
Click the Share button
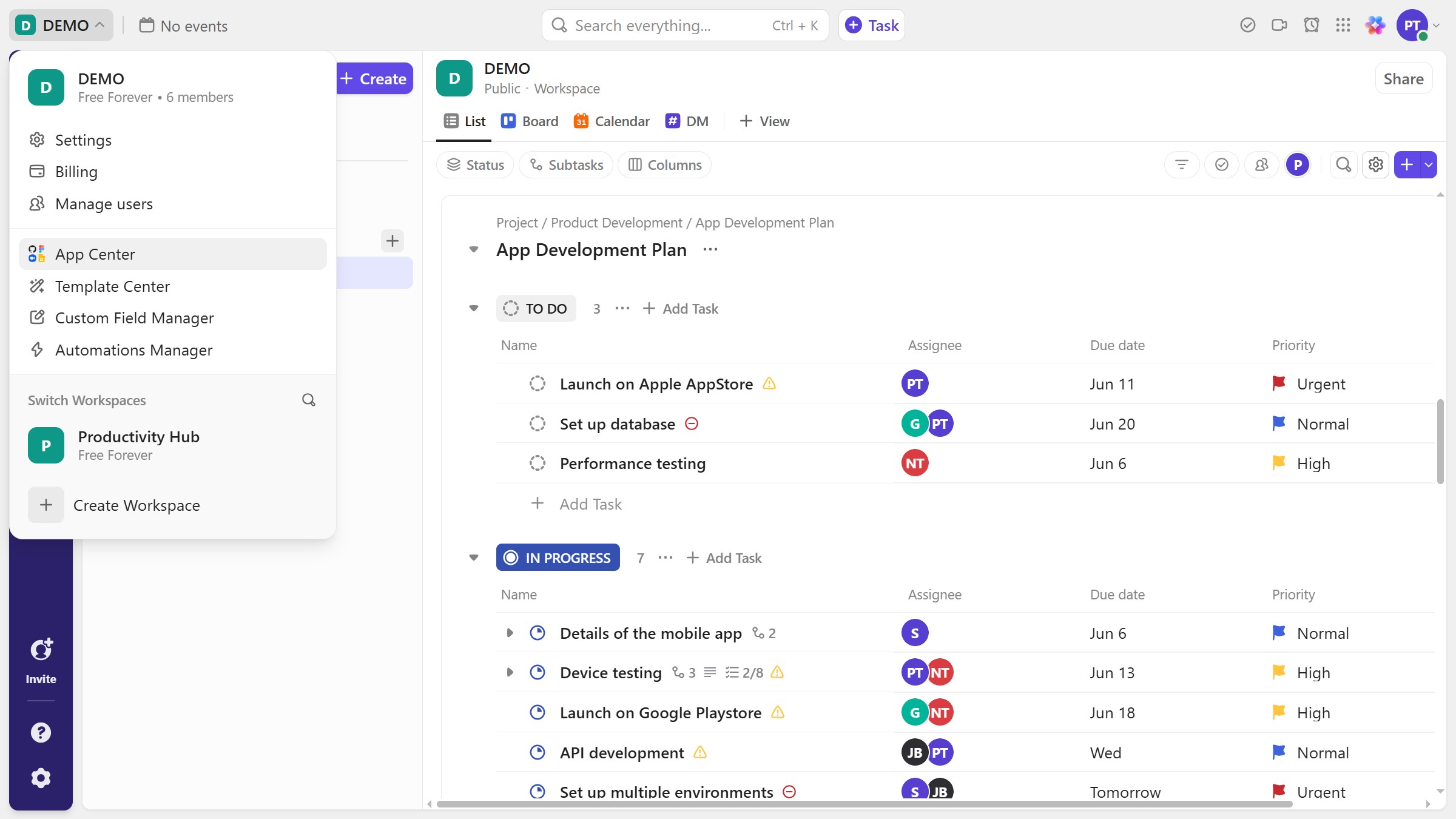[x=1403, y=79]
